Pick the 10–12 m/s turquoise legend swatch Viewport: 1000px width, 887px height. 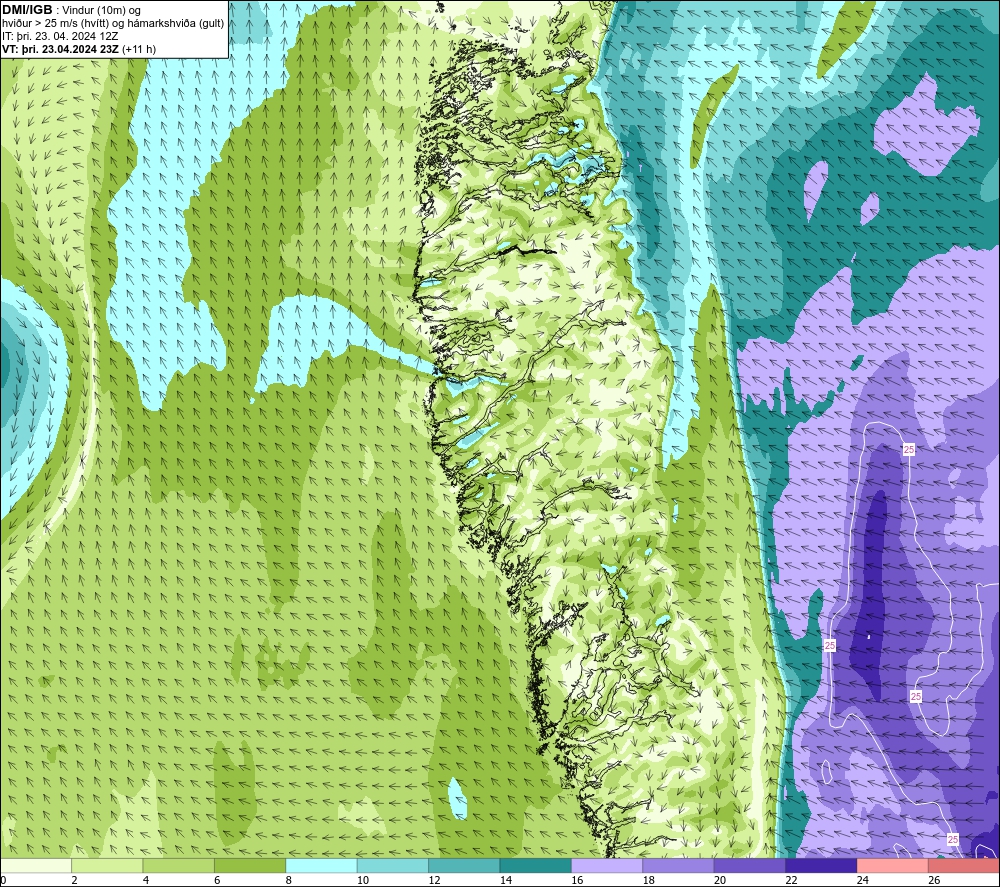393,865
